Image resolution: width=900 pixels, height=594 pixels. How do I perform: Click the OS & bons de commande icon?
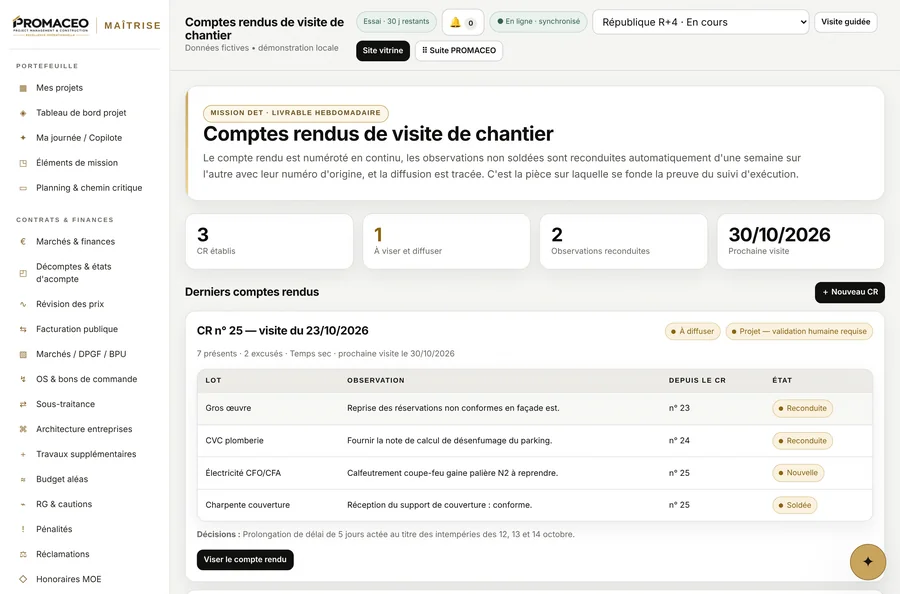(23, 379)
